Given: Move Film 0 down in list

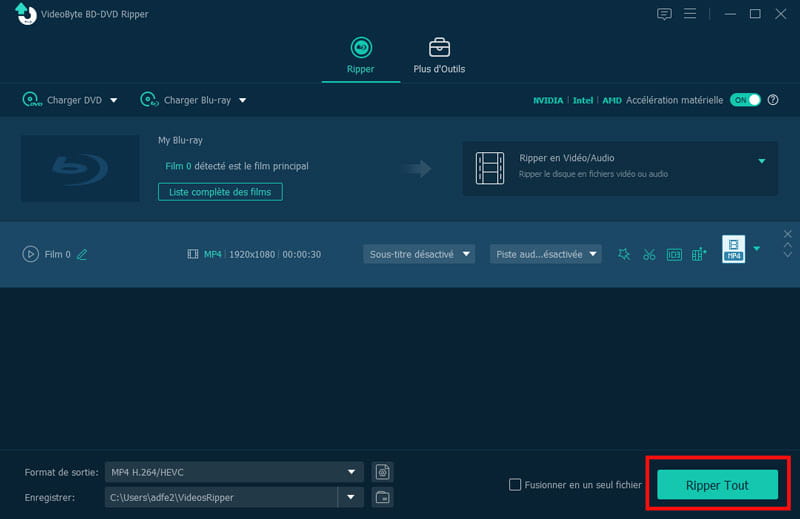Looking at the screenshot, I should 788,254.
